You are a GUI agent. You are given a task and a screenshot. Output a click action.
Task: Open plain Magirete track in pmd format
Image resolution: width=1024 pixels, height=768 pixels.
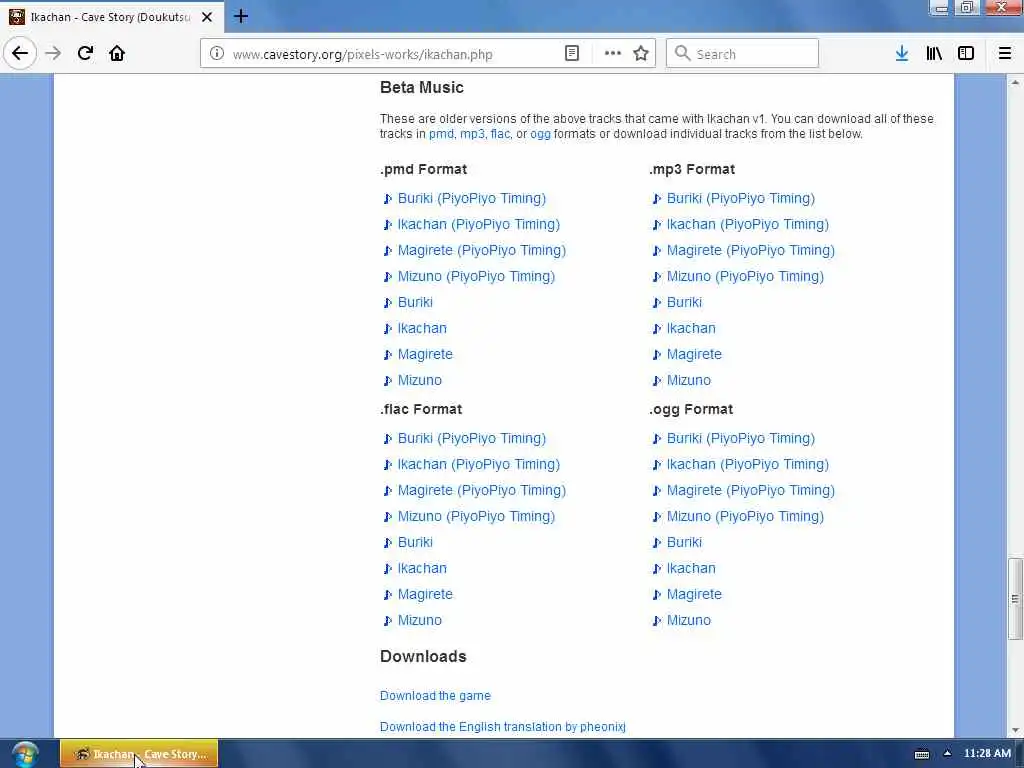(425, 355)
